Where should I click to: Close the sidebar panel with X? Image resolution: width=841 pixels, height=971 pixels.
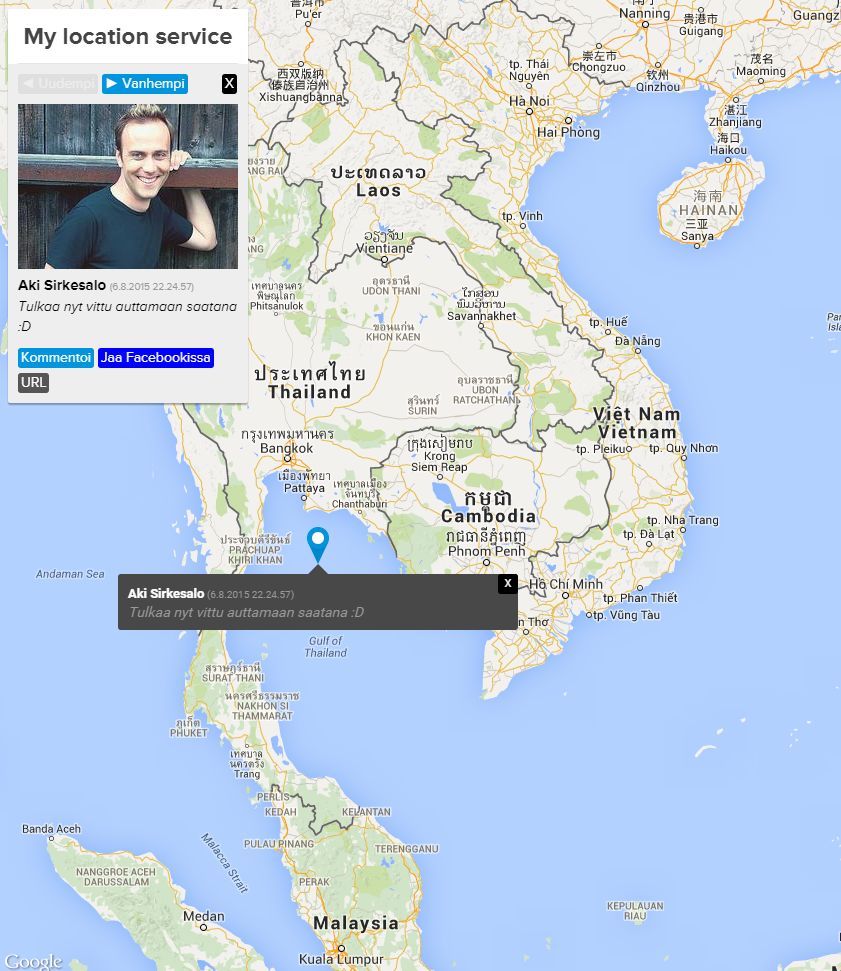(x=229, y=84)
